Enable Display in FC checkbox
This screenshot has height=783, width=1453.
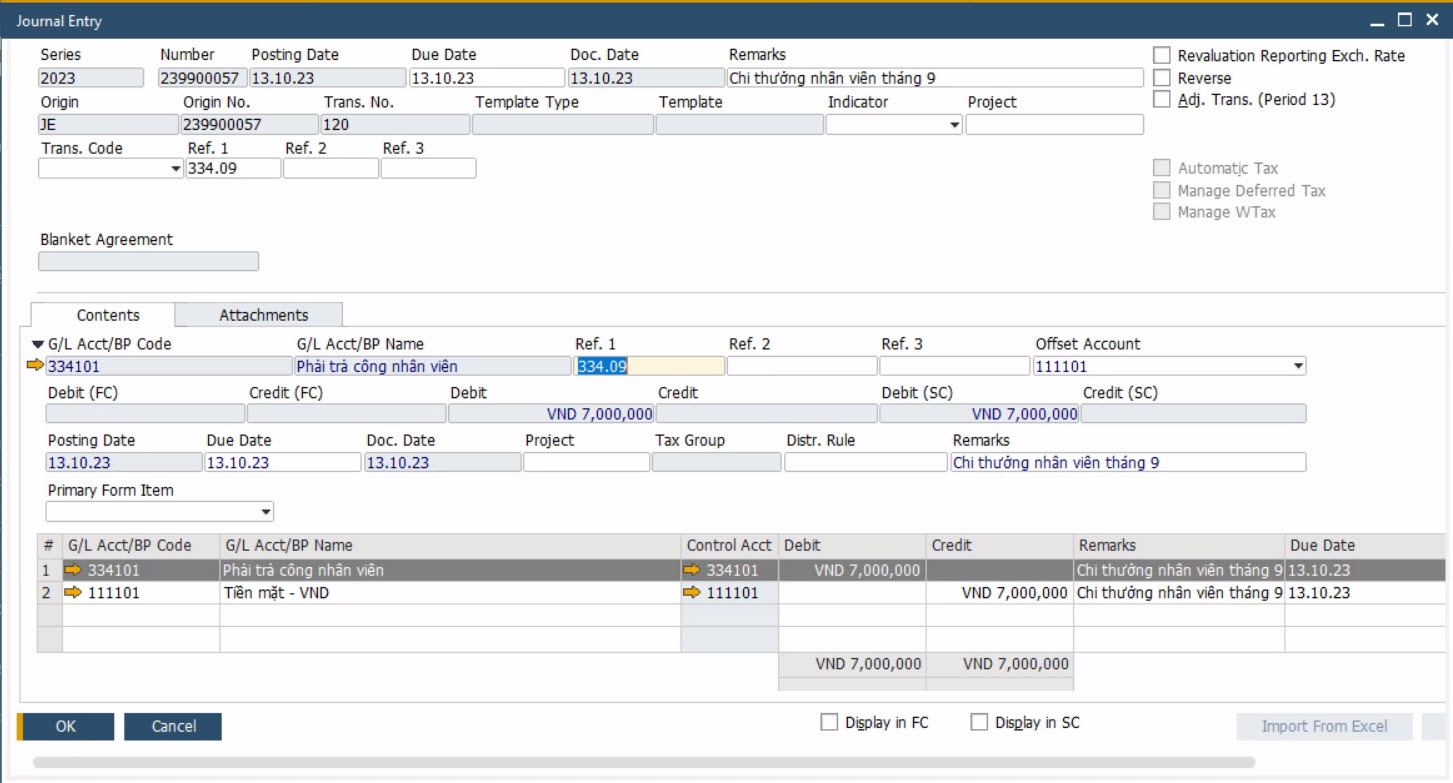click(x=829, y=722)
